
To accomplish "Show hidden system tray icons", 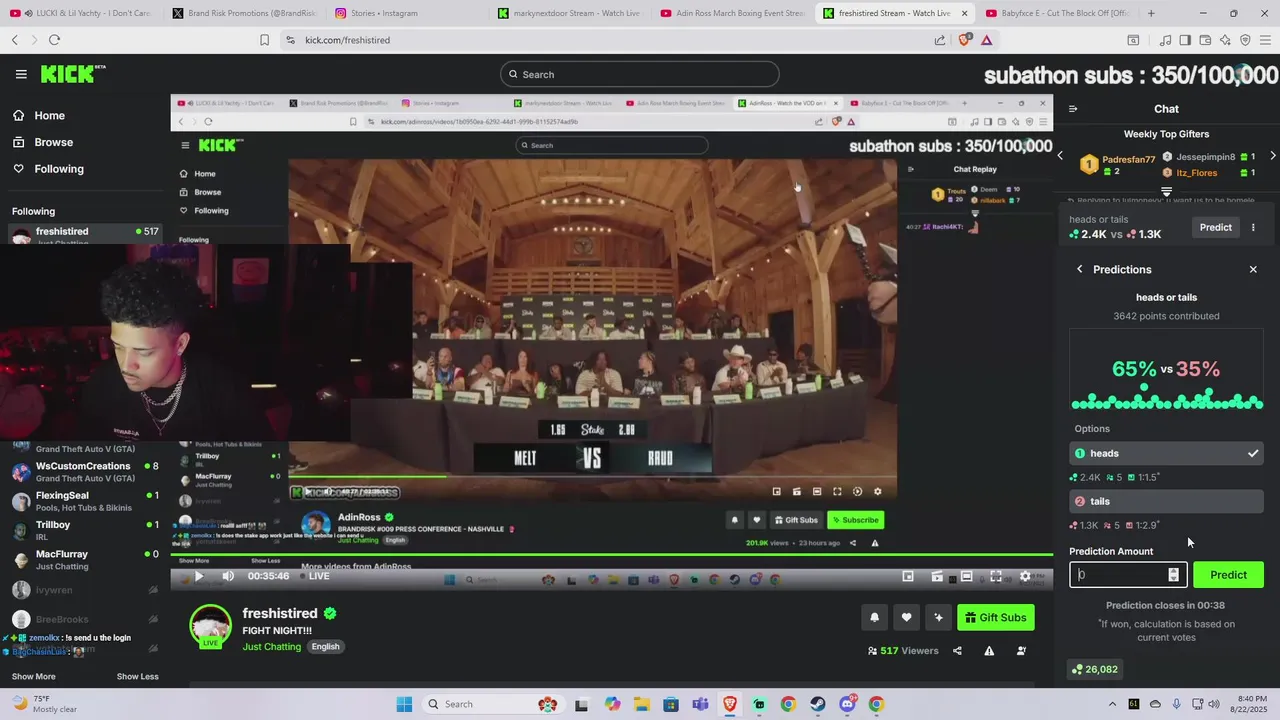I will [x=1110, y=704].
